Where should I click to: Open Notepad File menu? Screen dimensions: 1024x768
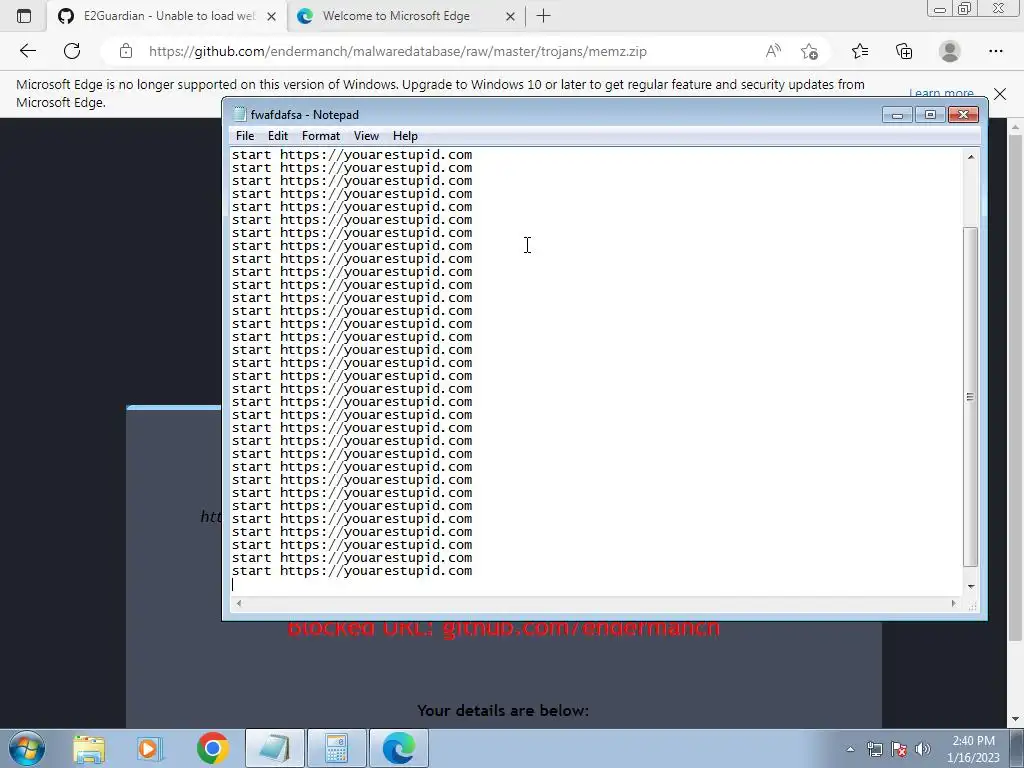[x=245, y=136]
